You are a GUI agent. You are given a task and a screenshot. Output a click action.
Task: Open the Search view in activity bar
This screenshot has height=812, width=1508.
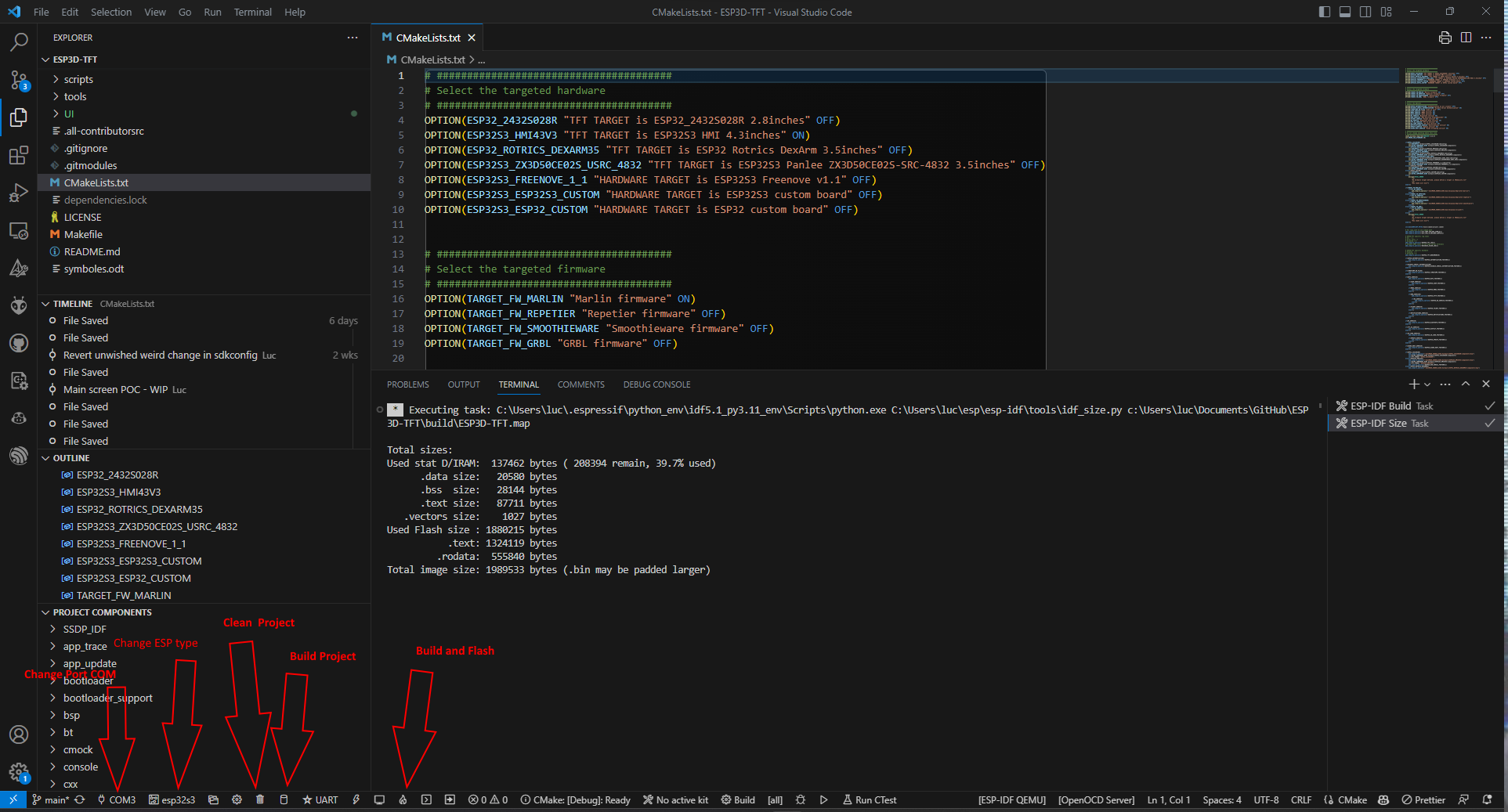(19, 42)
